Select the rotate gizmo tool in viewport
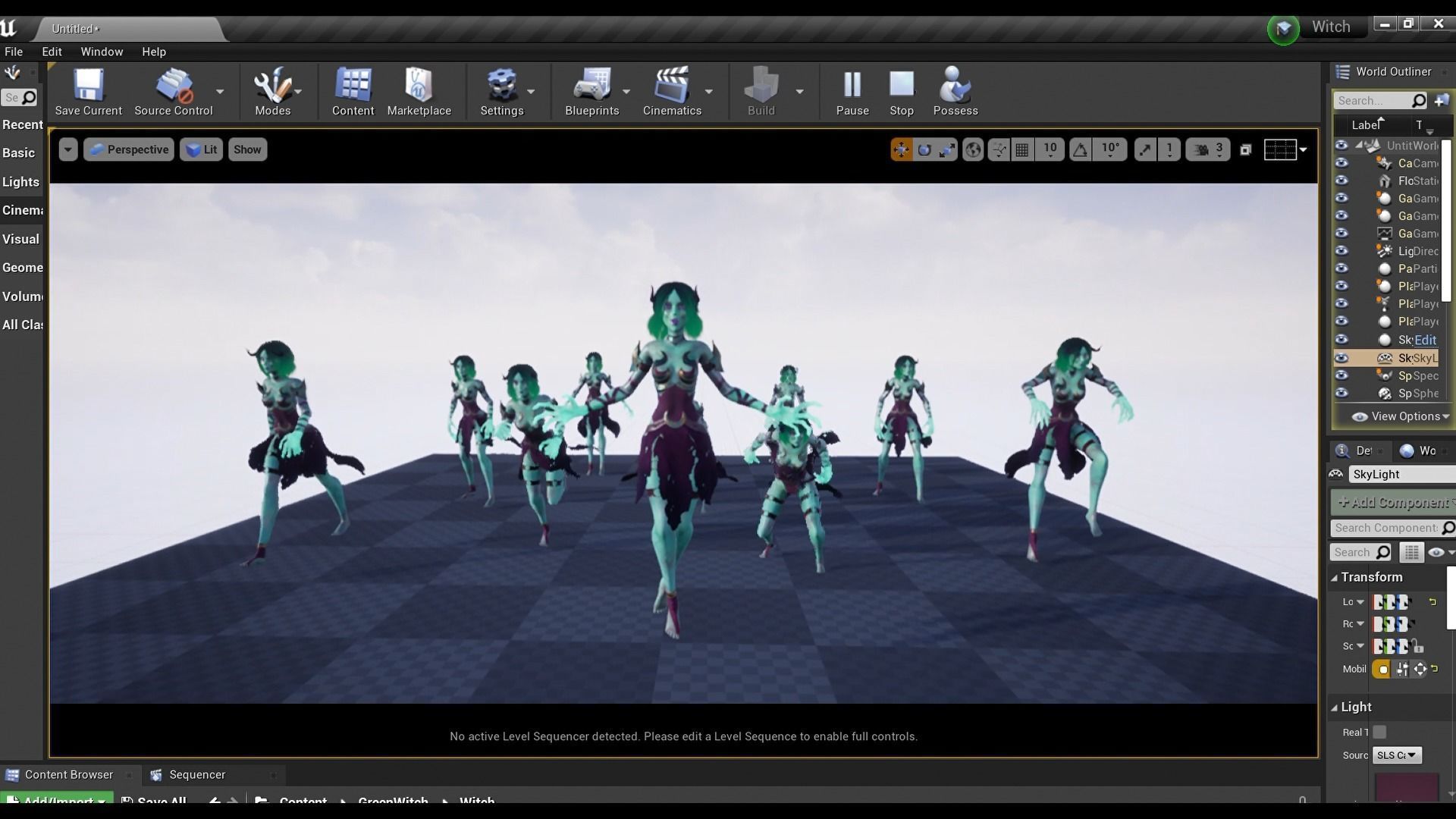 point(924,150)
